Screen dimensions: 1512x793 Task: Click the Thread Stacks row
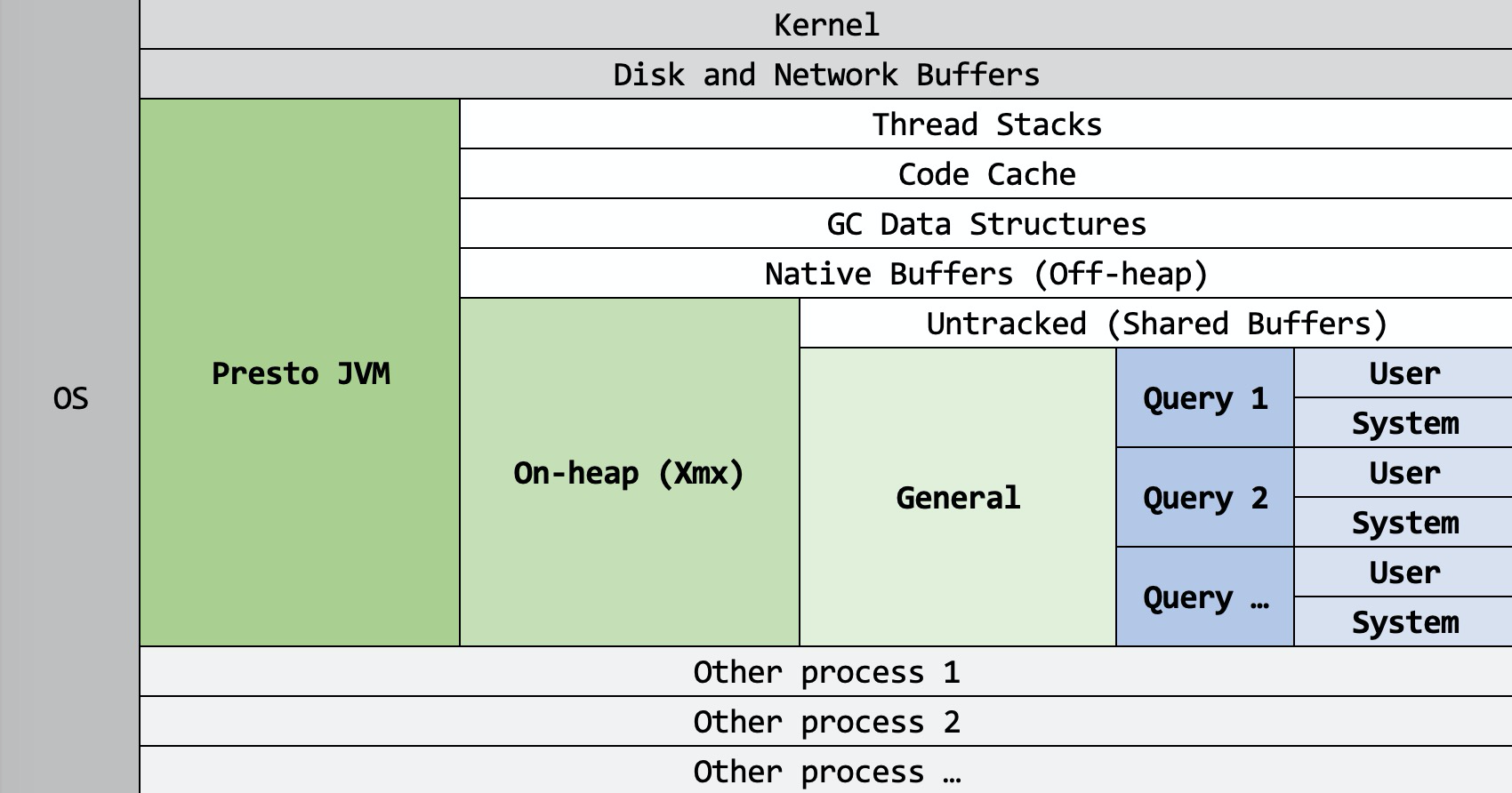[x=985, y=124]
